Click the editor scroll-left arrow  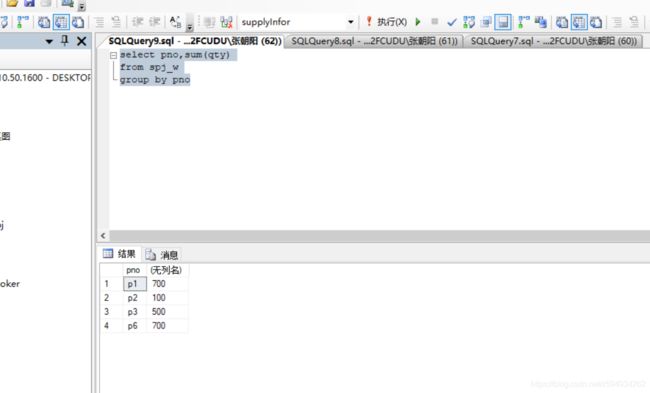point(103,236)
